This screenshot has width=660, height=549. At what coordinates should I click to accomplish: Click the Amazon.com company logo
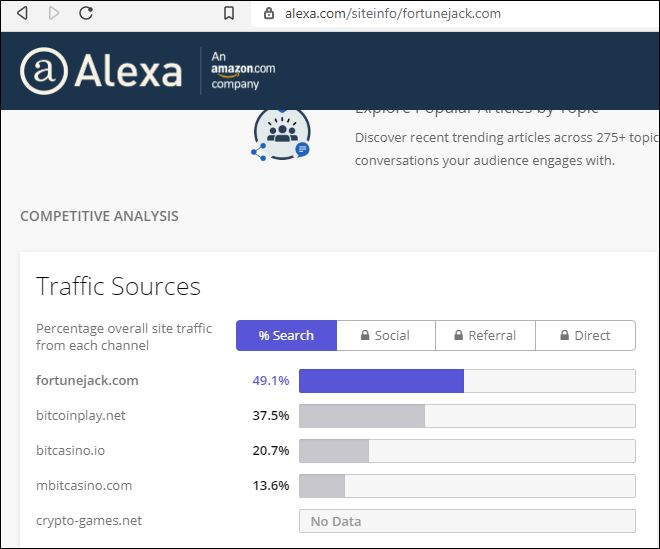click(x=243, y=70)
